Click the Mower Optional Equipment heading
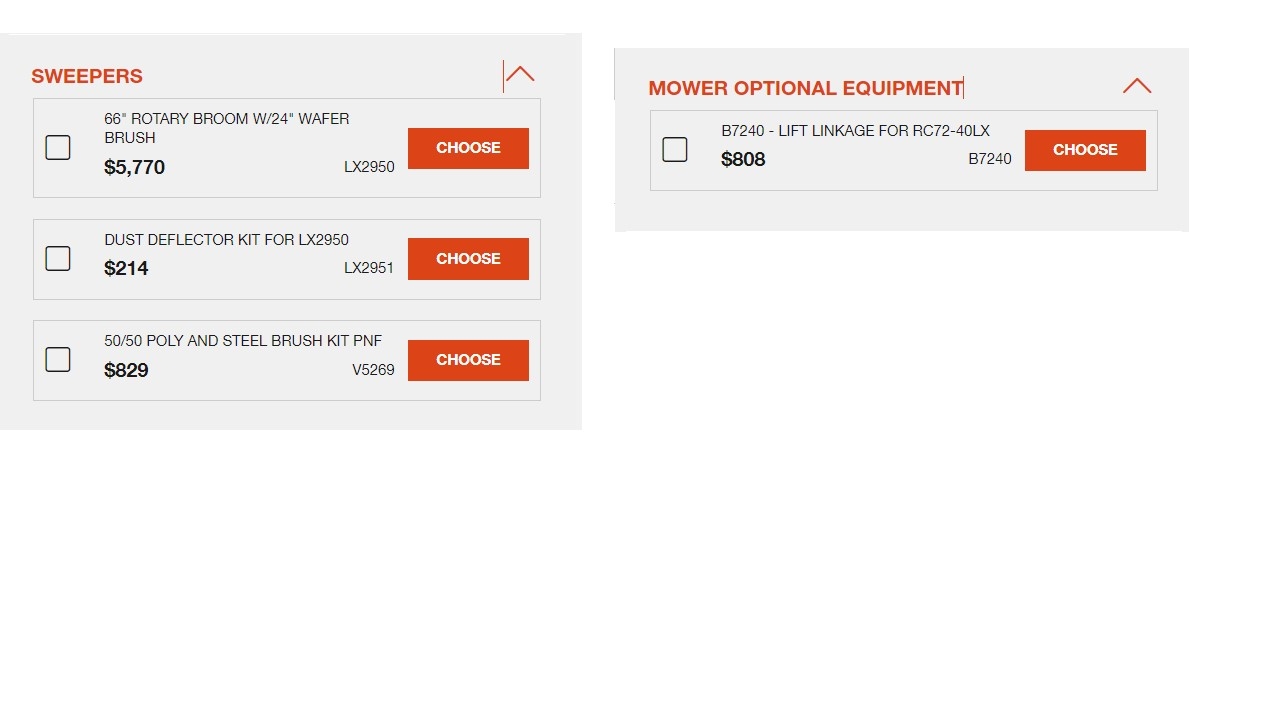The image size is (1280, 720). point(805,88)
